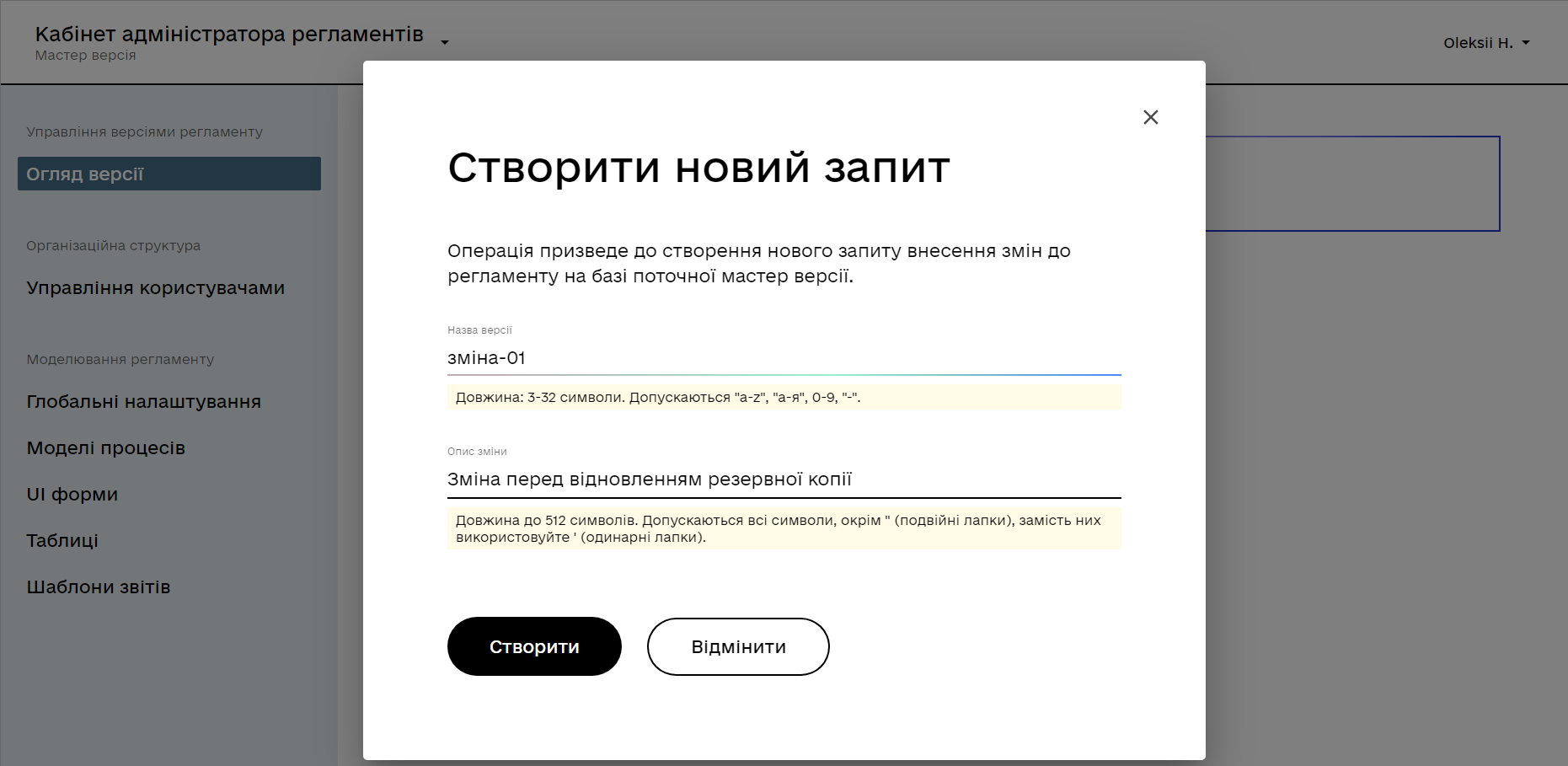Close the 'Створити новий запит' dialog
Image resolution: width=1568 pixels, height=766 pixels.
pyautogui.click(x=1150, y=117)
